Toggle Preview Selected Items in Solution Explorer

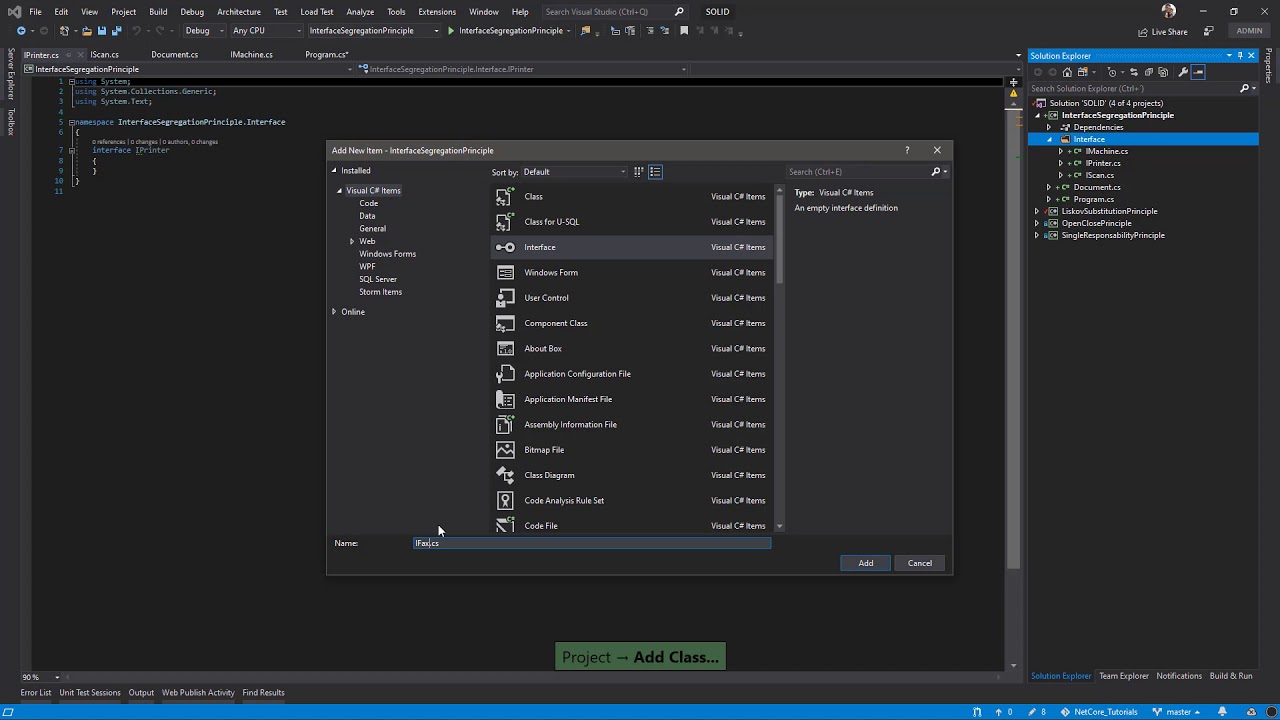(x=1198, y=72)
